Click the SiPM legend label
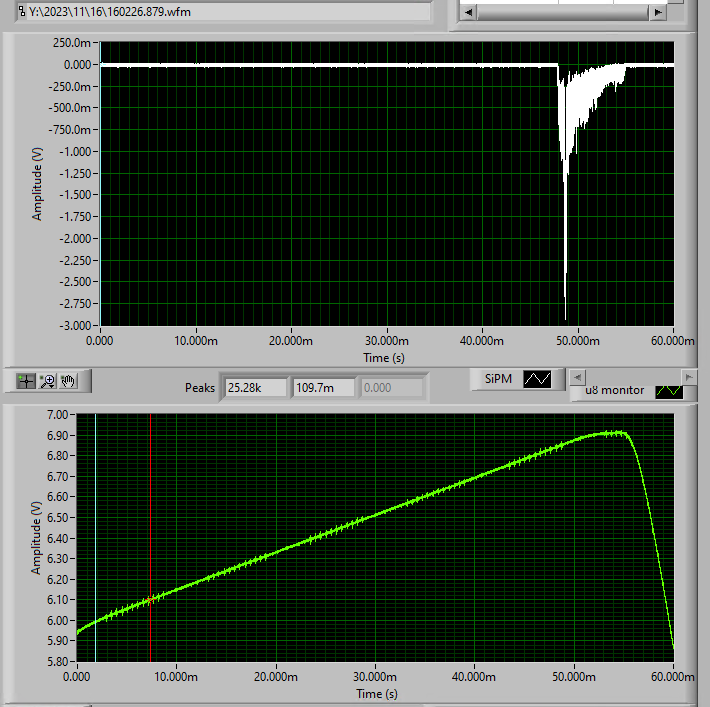The height and width of the screenshot is (707, 710). (498, 379)
